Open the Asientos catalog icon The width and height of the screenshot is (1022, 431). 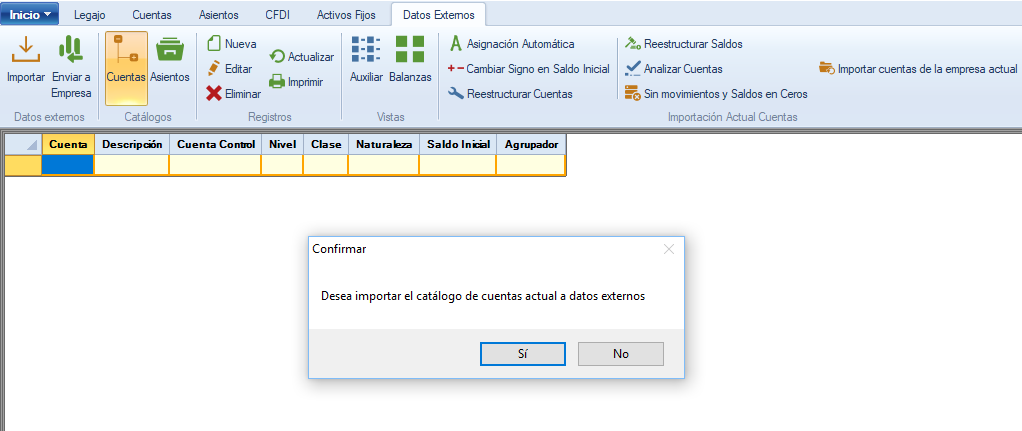[x=170, y=50]
